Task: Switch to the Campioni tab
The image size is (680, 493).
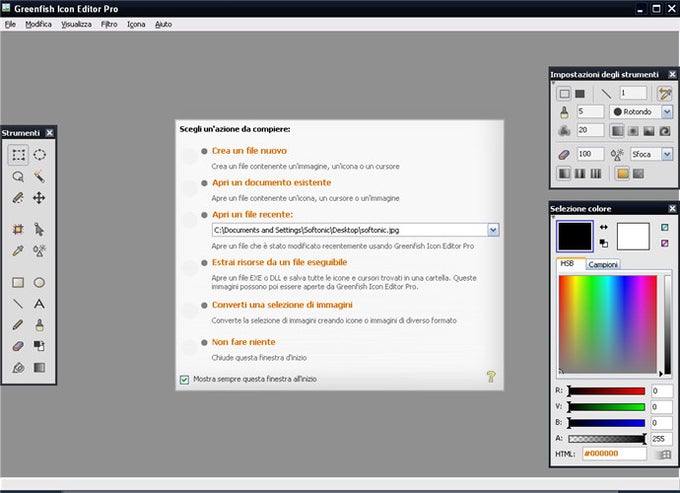Action: (x=603, y=264)
